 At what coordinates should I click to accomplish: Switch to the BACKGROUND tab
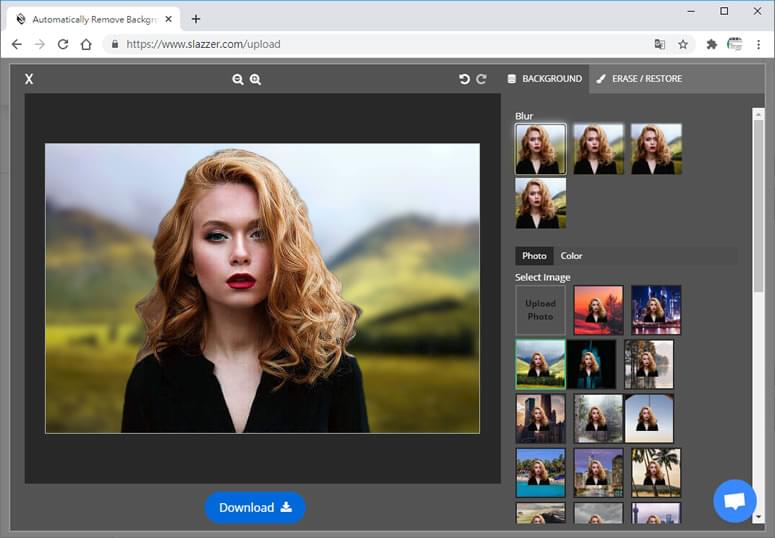545,79
